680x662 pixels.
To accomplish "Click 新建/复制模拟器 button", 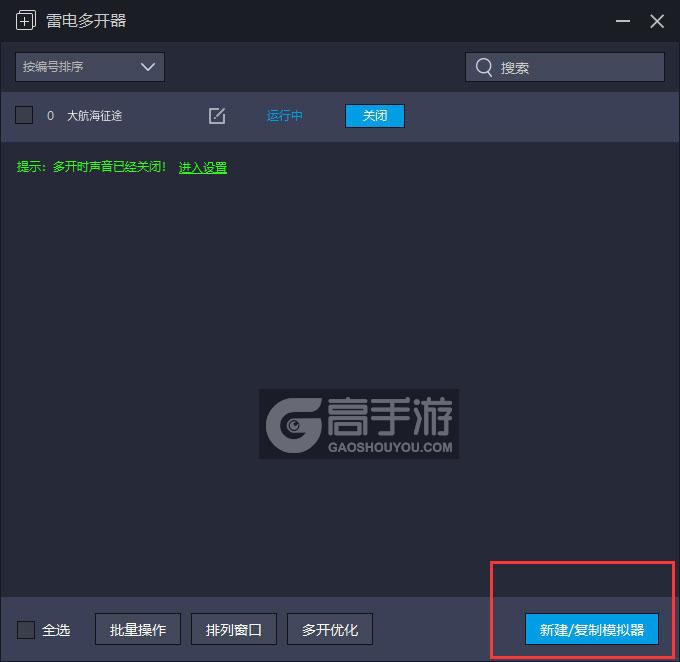I will [x=592, y=629].
